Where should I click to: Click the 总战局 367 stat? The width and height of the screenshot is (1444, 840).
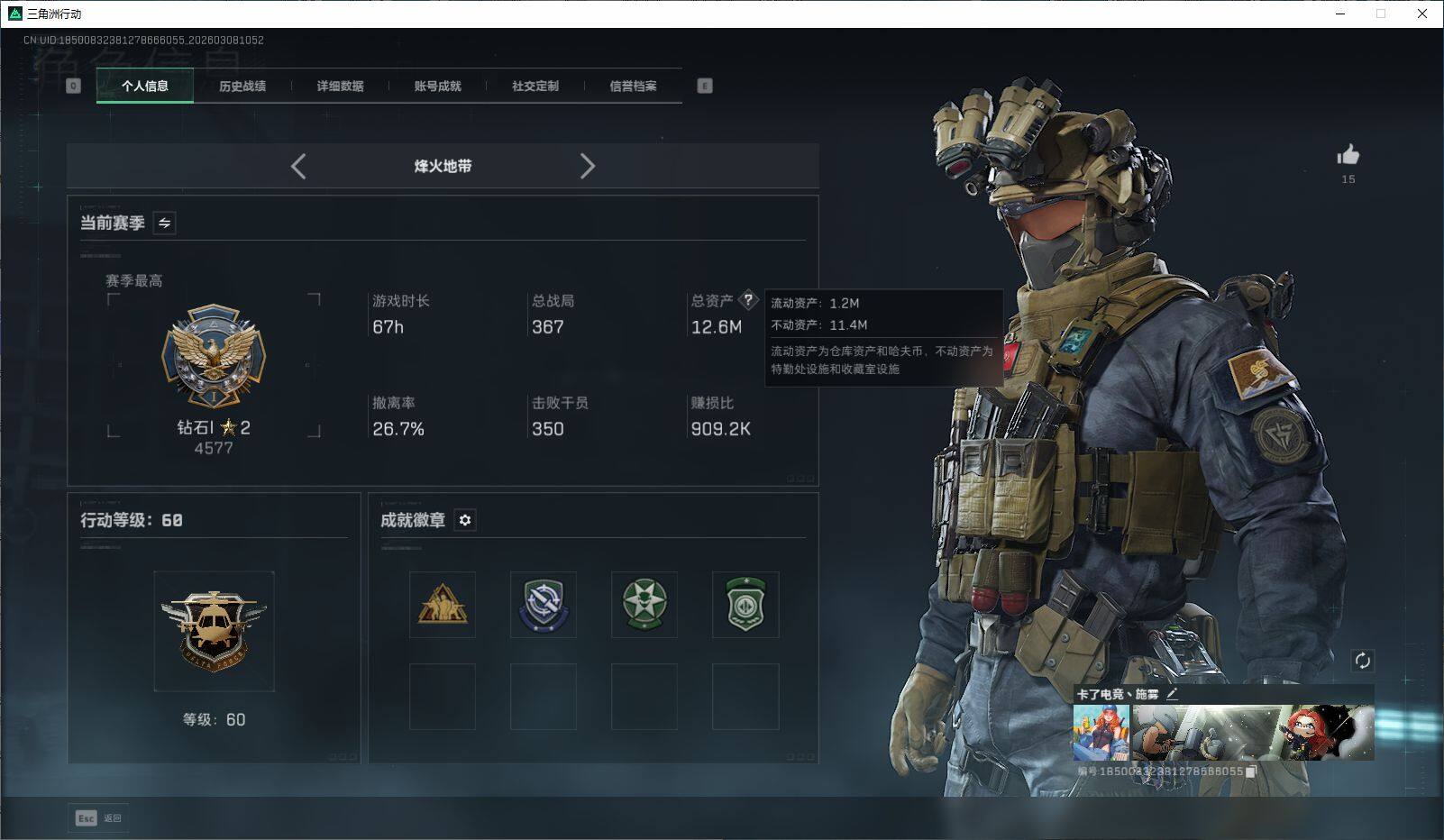point(553,314)
